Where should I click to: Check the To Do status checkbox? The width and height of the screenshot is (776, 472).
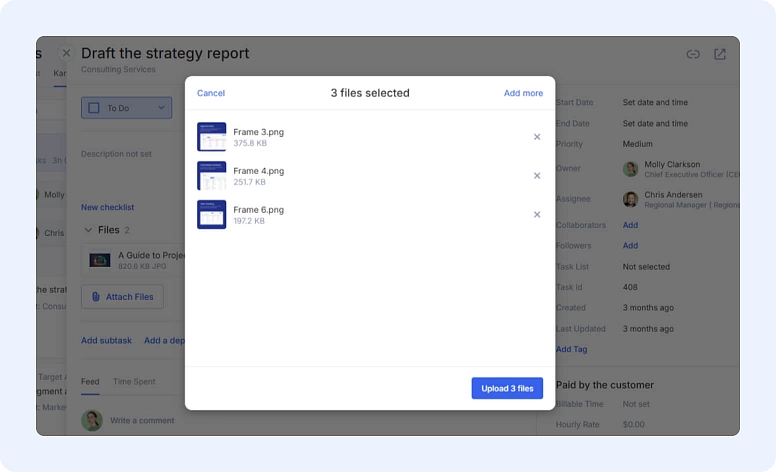[94, 108]
